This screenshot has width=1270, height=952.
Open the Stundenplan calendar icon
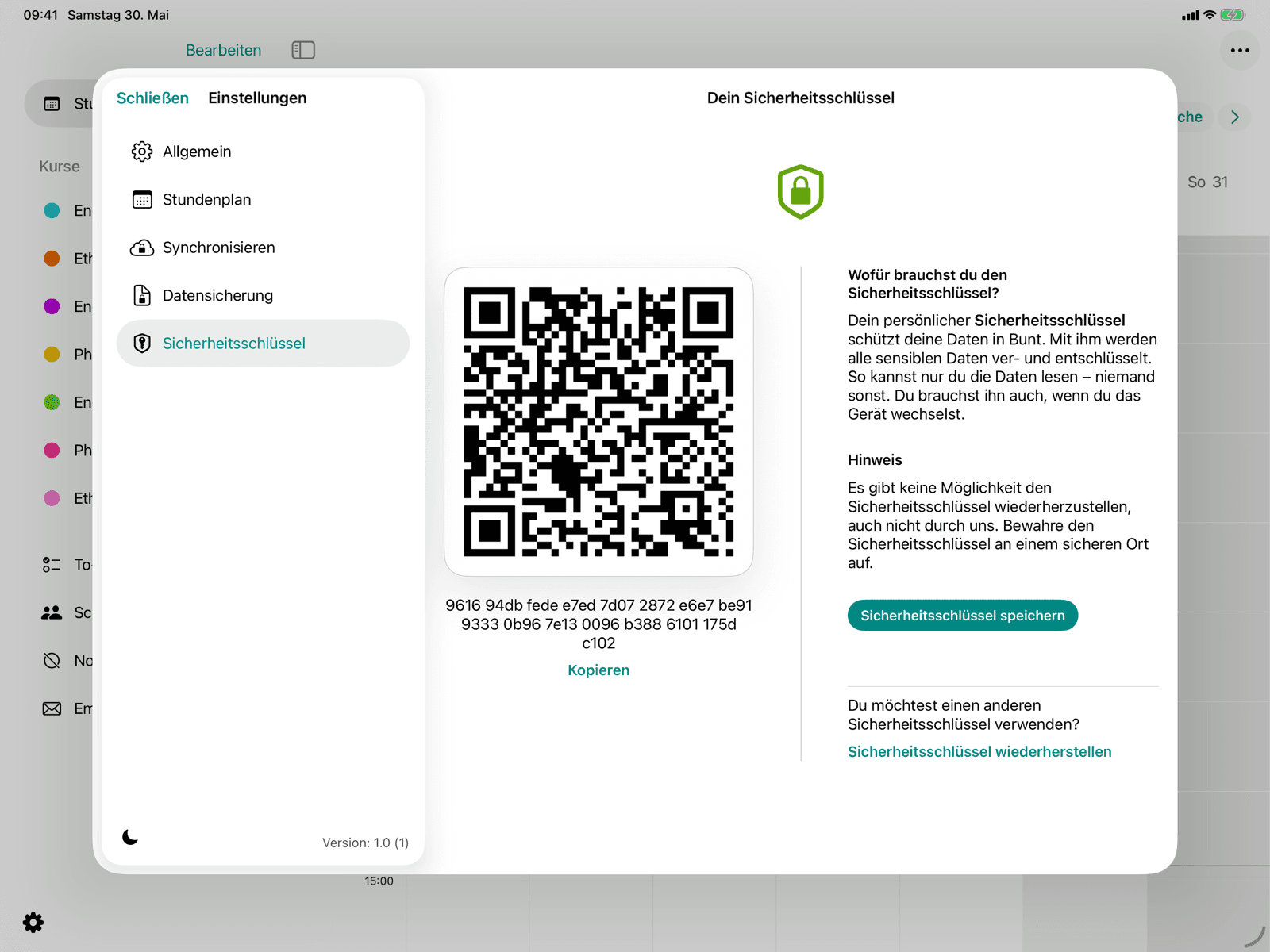(x=142, y=200)
